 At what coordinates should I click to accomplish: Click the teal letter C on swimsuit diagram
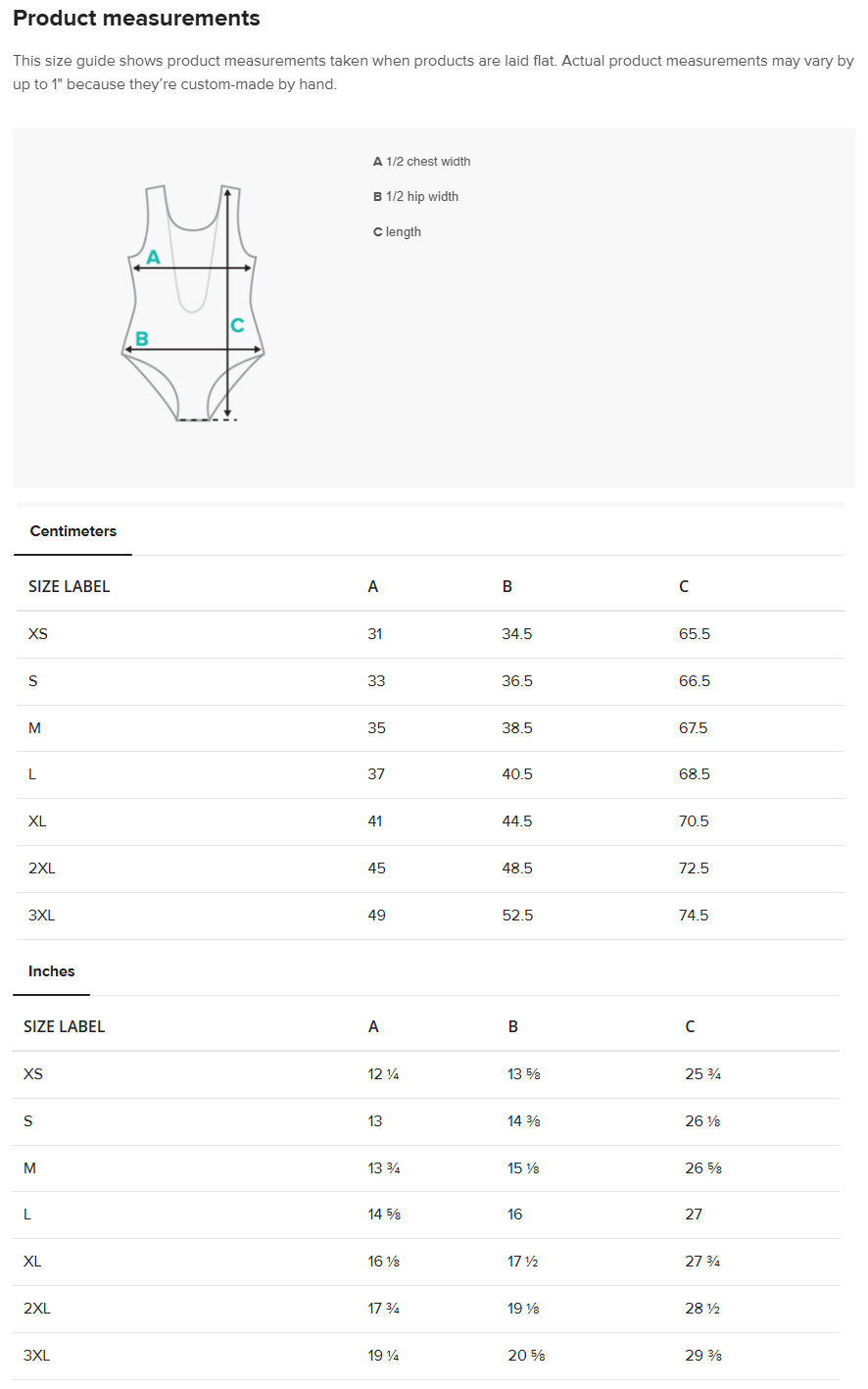[x=237, y=325]
